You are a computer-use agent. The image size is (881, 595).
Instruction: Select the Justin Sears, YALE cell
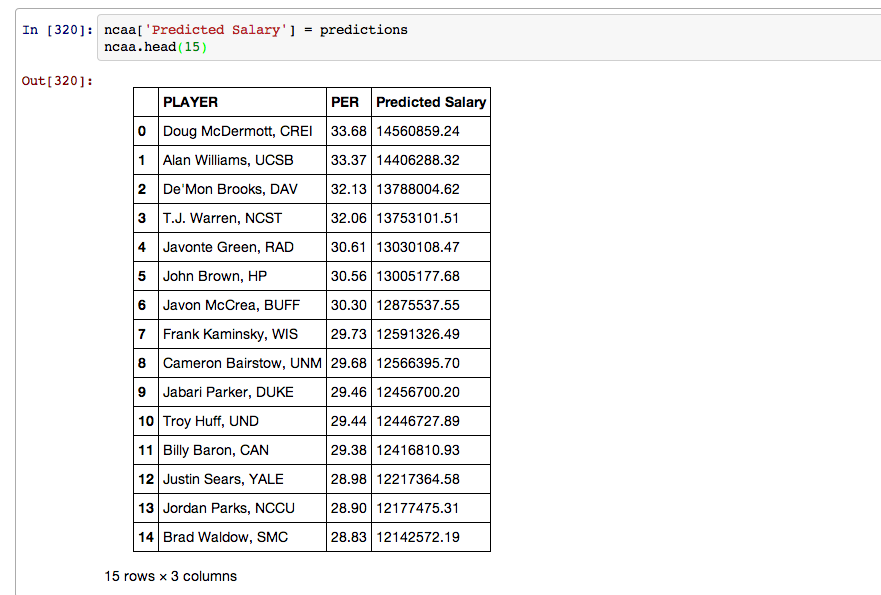[x=242, y=479]
